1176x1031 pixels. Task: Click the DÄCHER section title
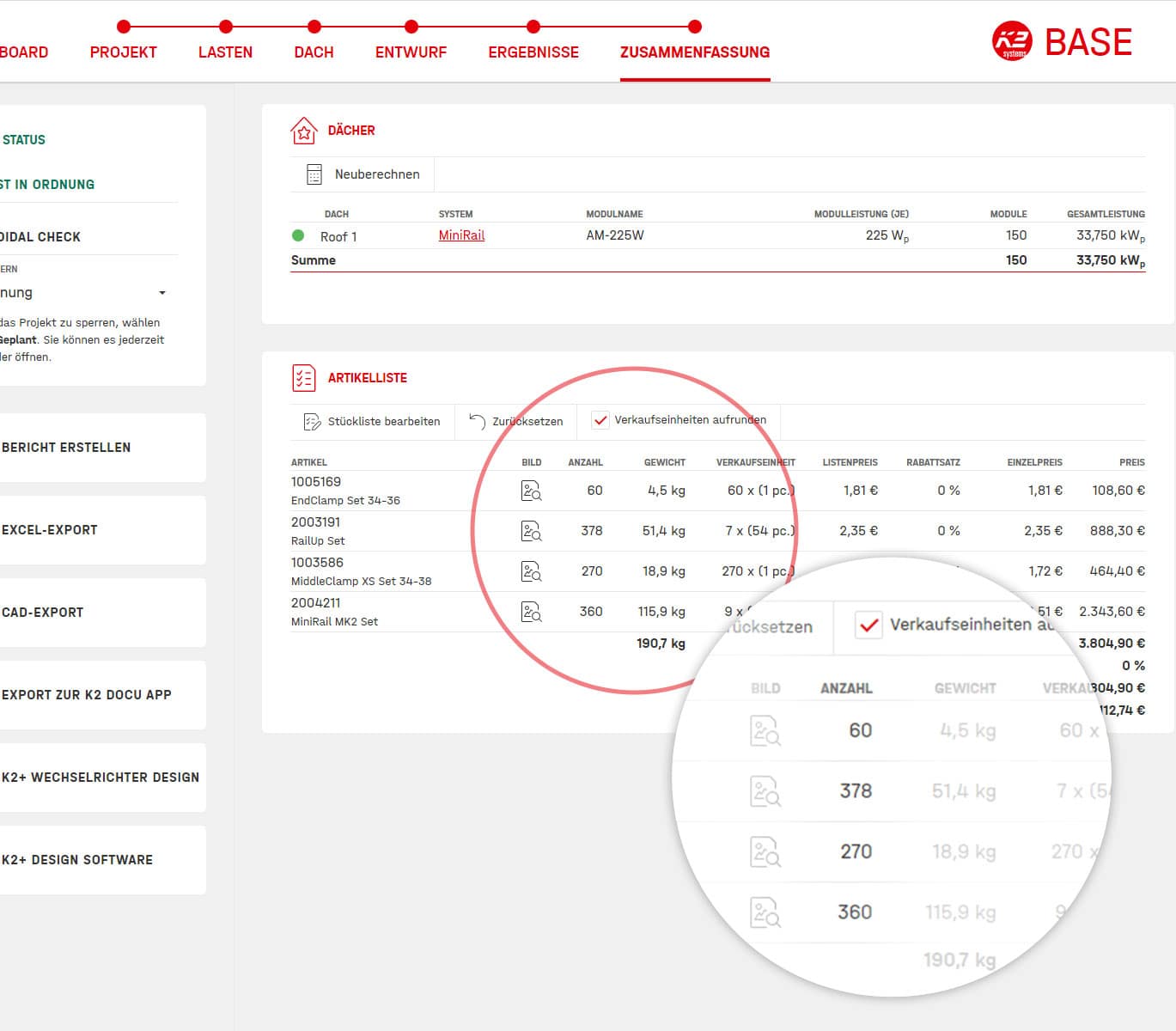(351, 131)
